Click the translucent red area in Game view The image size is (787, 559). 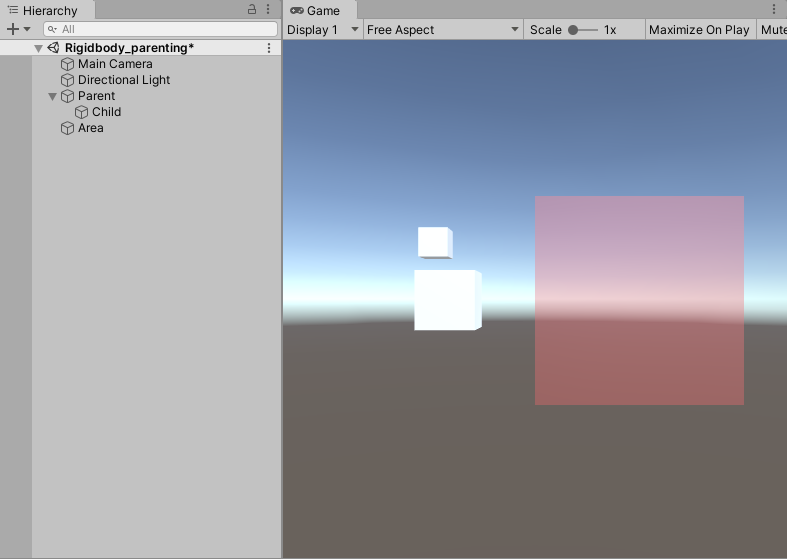(639, 300)
